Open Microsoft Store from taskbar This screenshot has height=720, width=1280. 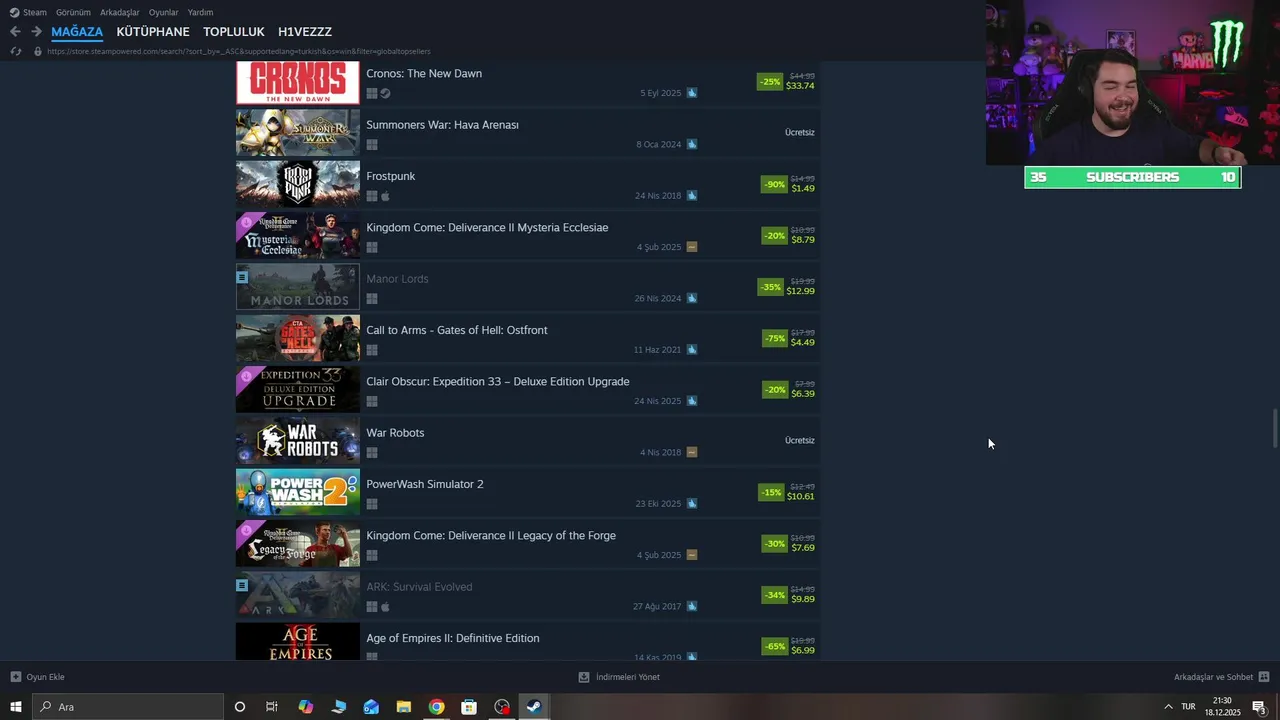click(x=469, y=707)
